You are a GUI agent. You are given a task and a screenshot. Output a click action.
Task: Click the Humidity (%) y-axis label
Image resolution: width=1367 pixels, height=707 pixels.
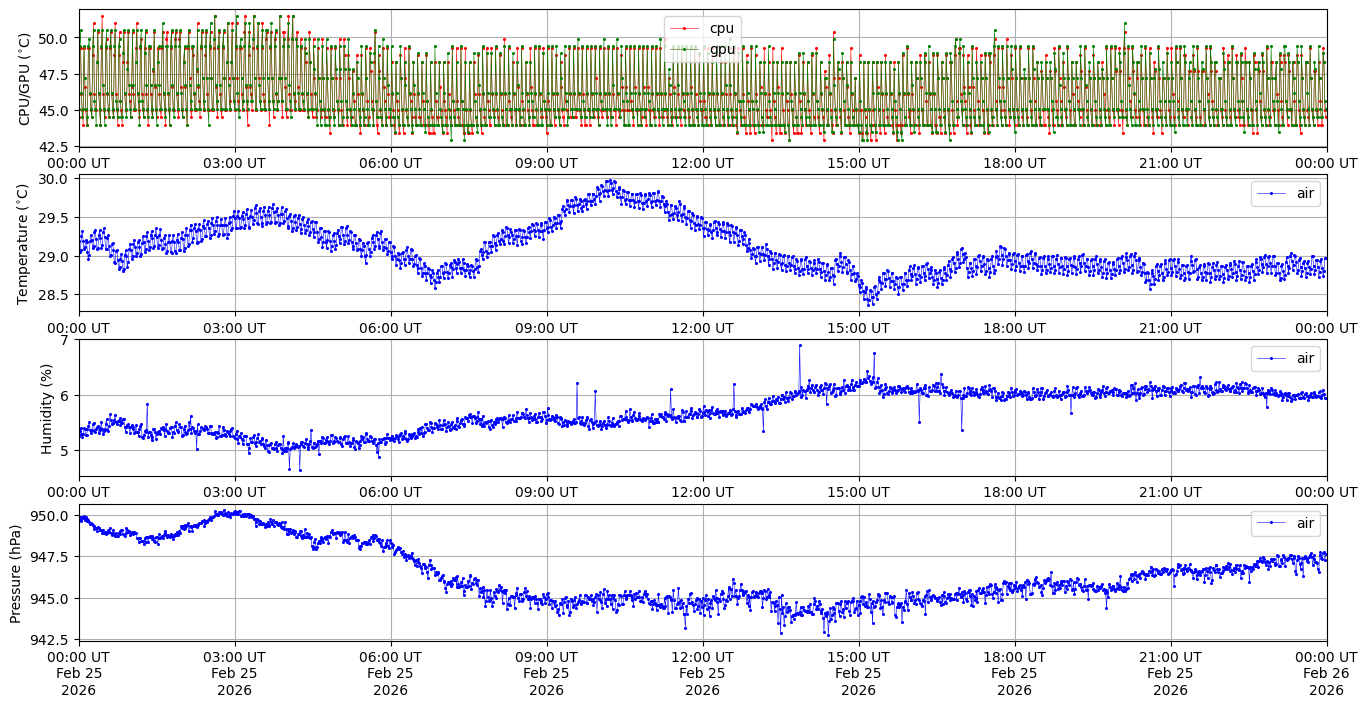click(x=46, y=408)
